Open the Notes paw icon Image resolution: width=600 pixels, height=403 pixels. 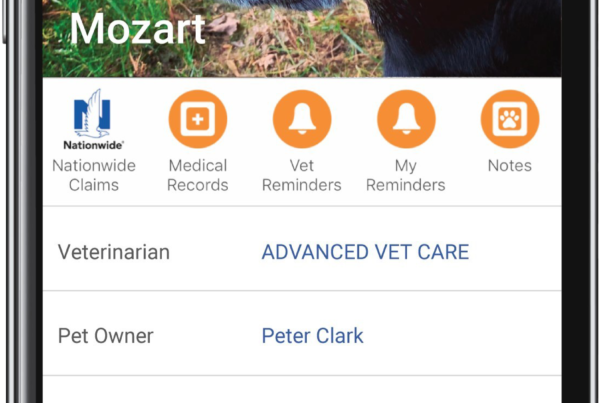510,119
